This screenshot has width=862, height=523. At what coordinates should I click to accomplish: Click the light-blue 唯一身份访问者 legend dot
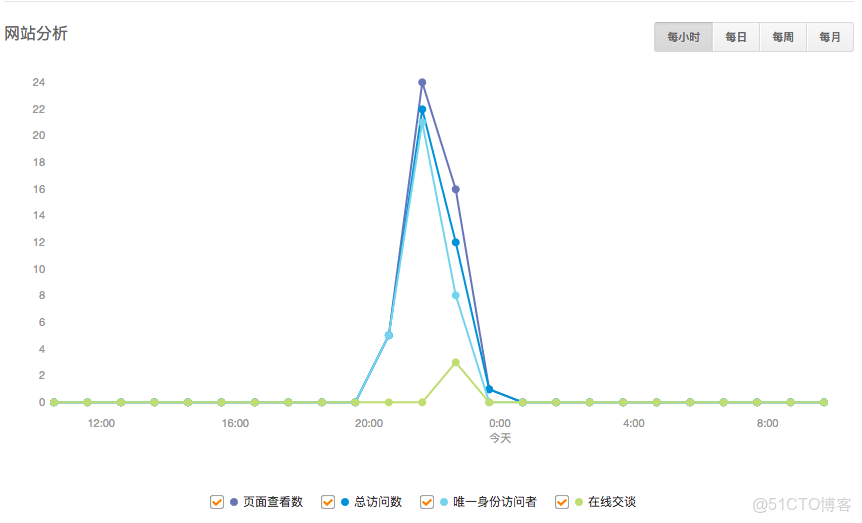[x=444, y=502]
